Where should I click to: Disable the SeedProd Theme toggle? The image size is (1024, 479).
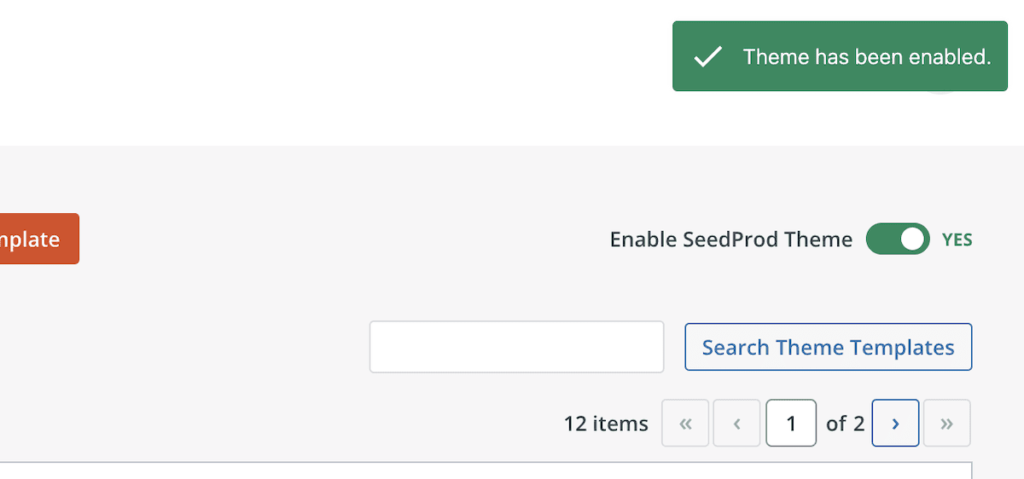[x=897, y=239]
